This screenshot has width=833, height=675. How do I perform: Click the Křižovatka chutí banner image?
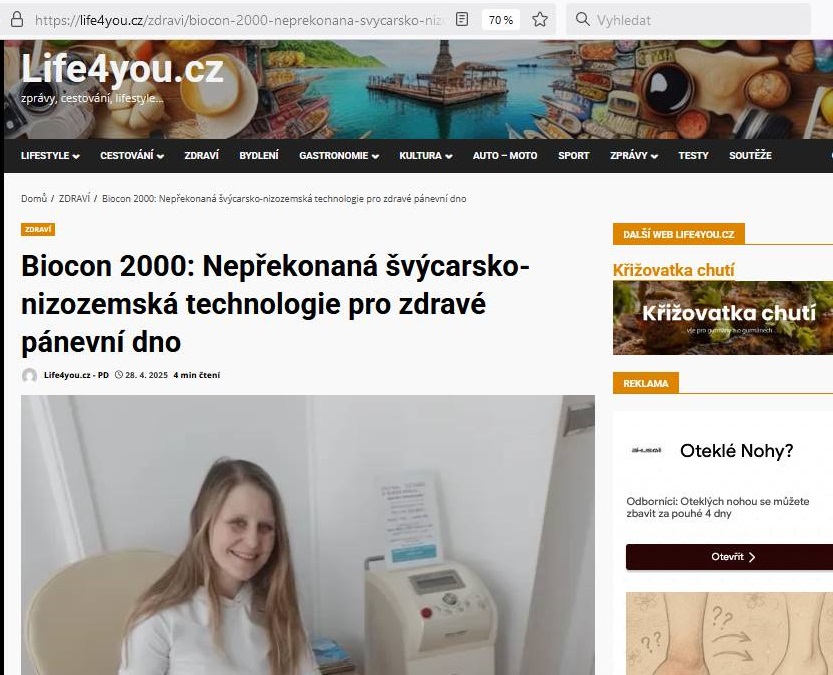point(722,318)
